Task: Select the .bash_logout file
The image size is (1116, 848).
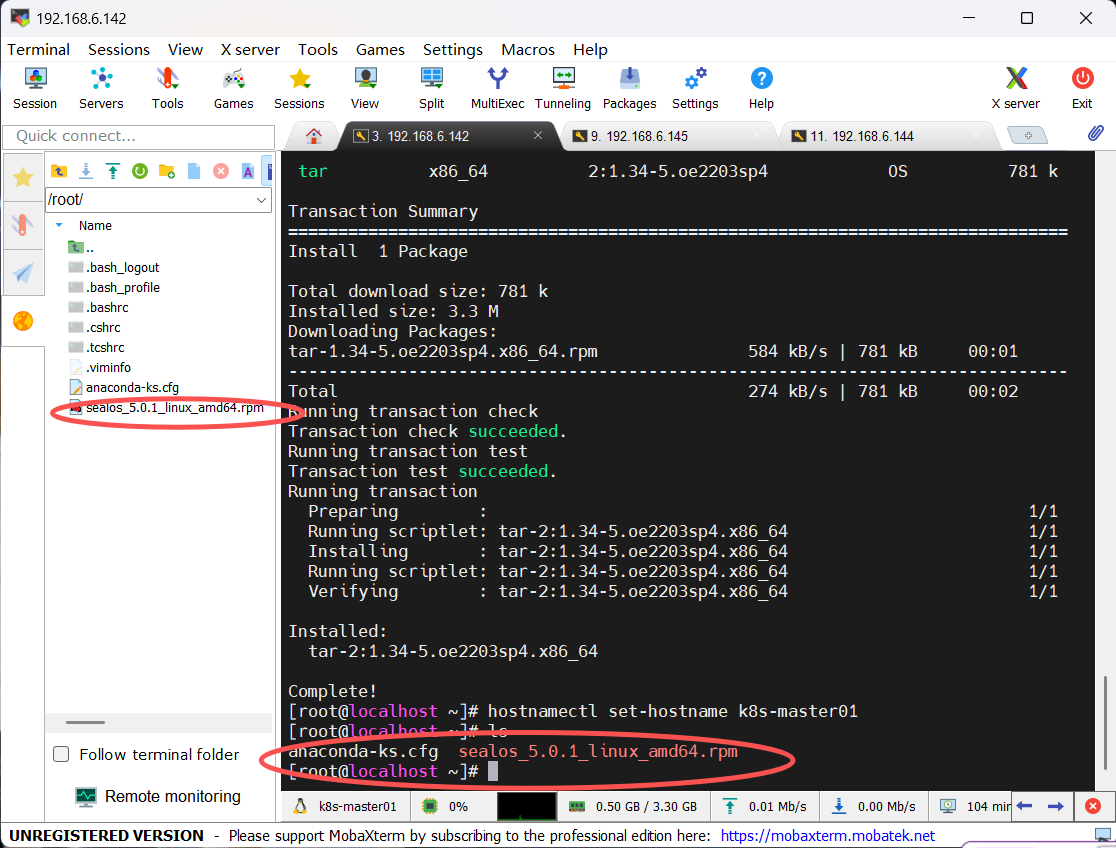Action: coord(114,268)
